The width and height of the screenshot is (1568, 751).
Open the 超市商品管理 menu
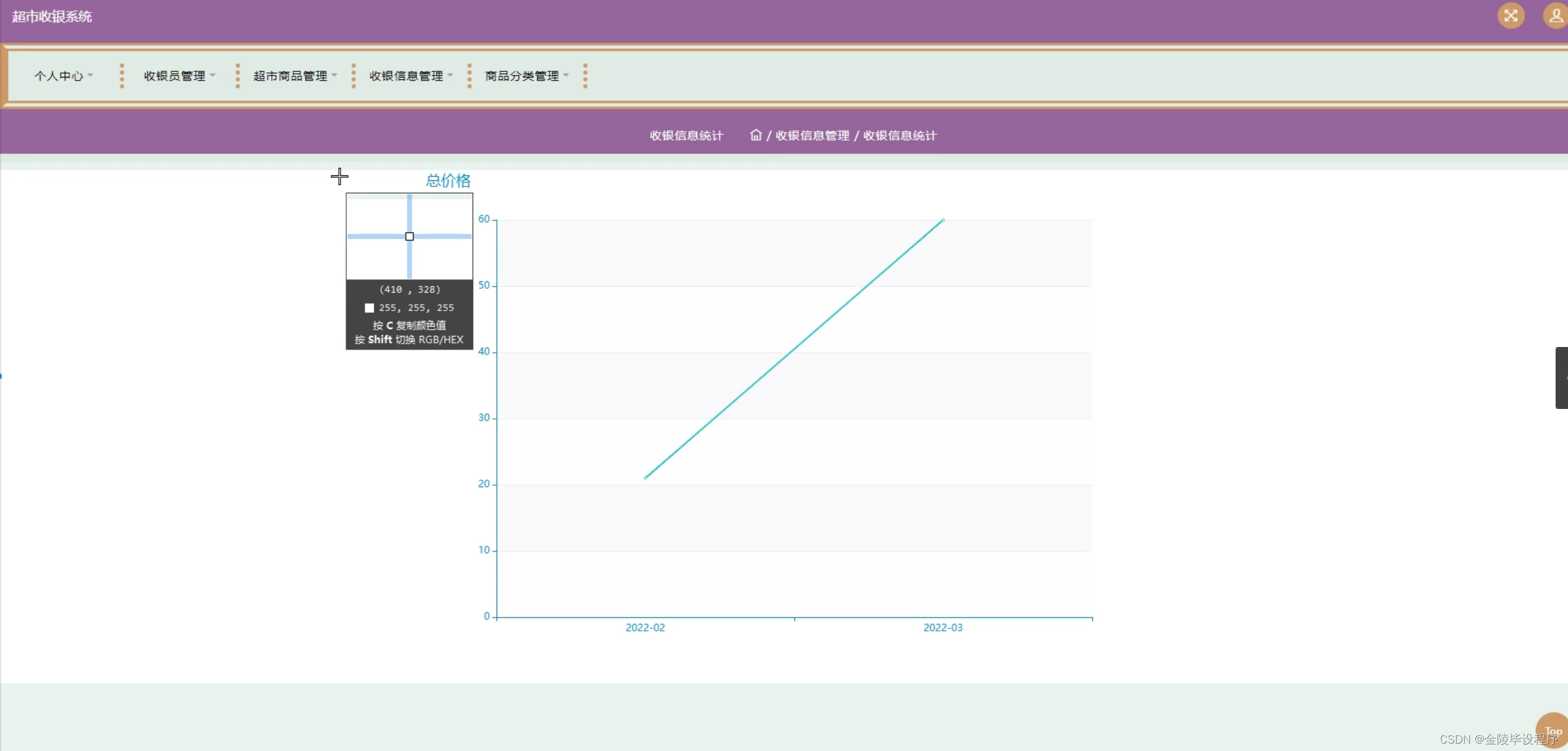[290, 76]
